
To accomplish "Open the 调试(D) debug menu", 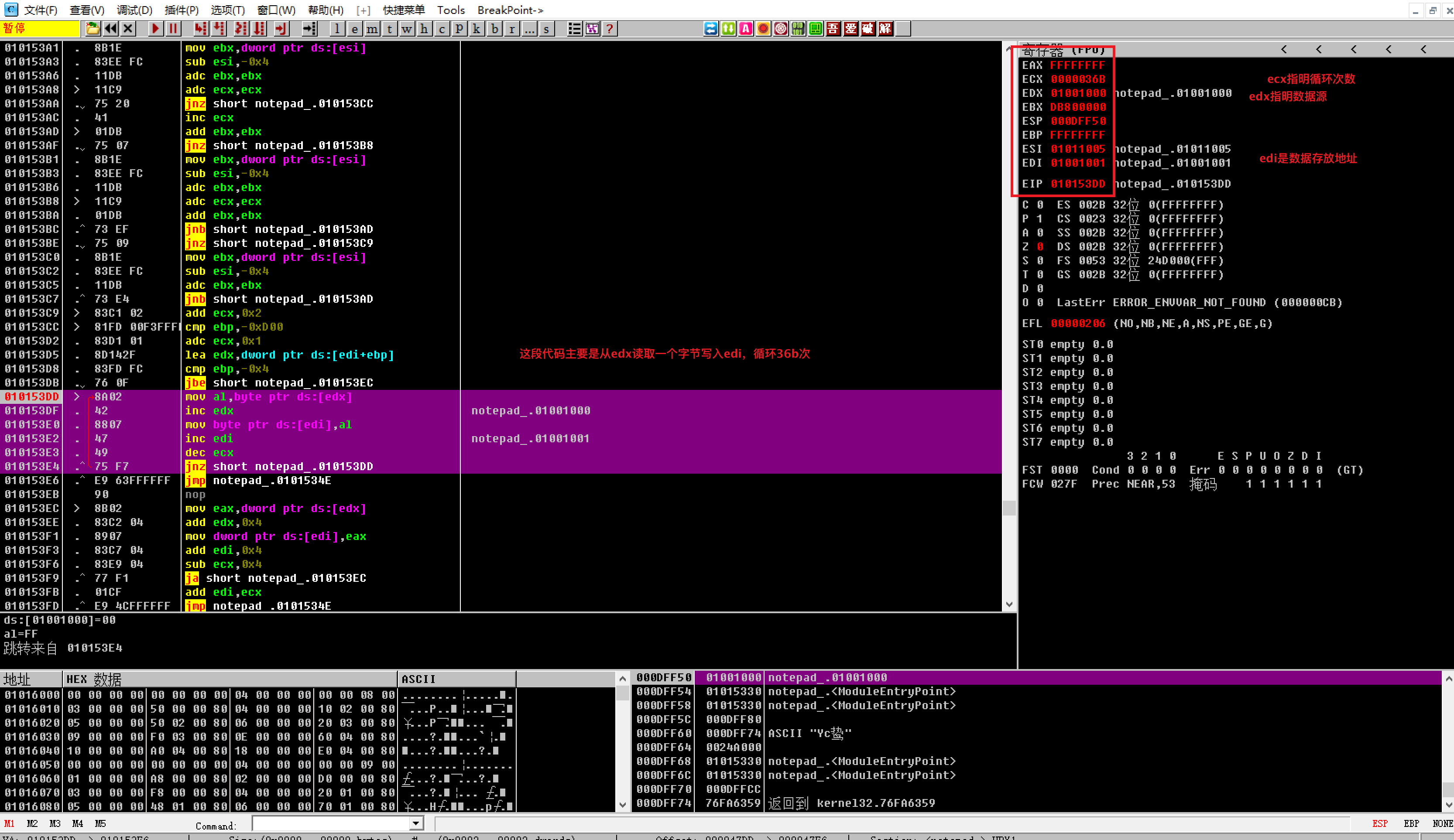I will 134,10.
